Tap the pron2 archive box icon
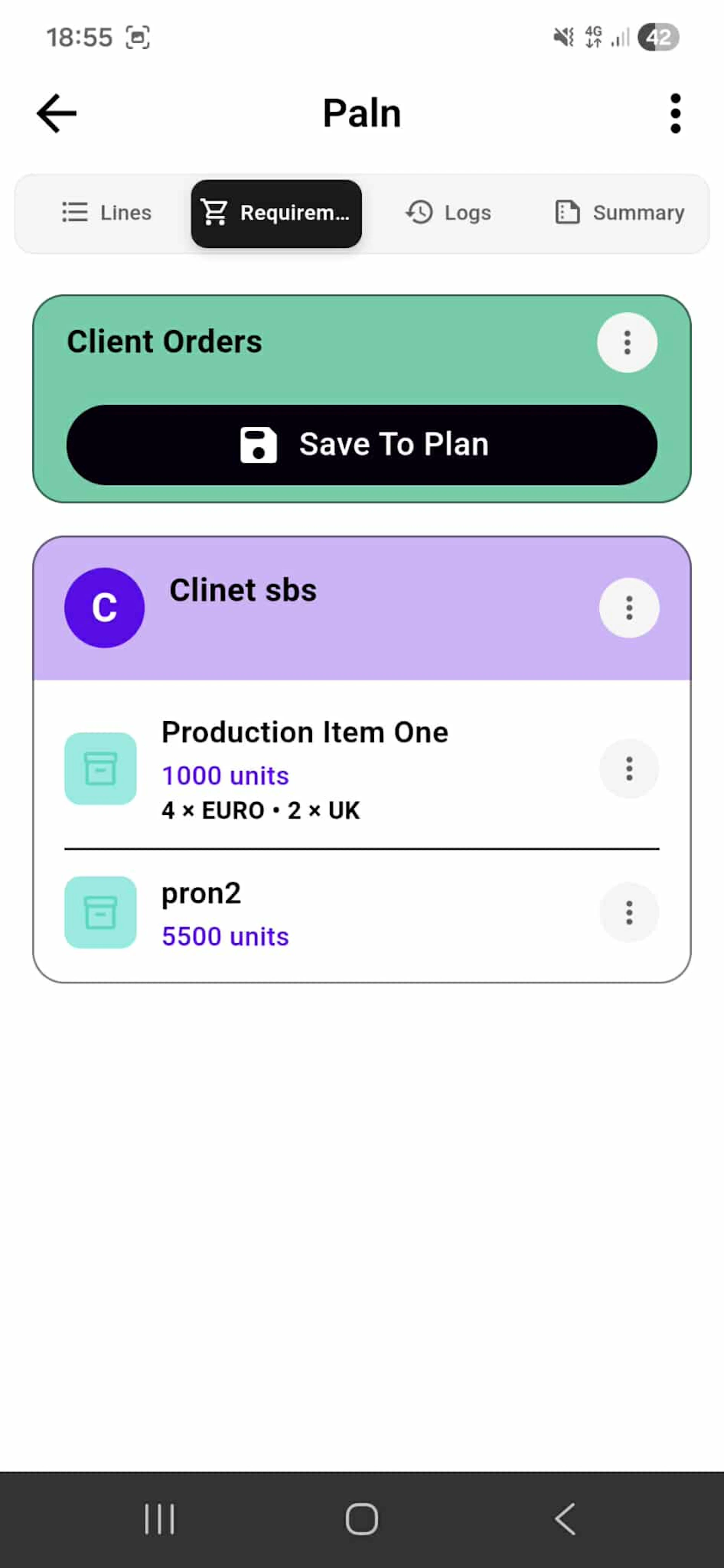Image resolution: width=724 pixels, height=1568 pixels. tap(100, 912)
